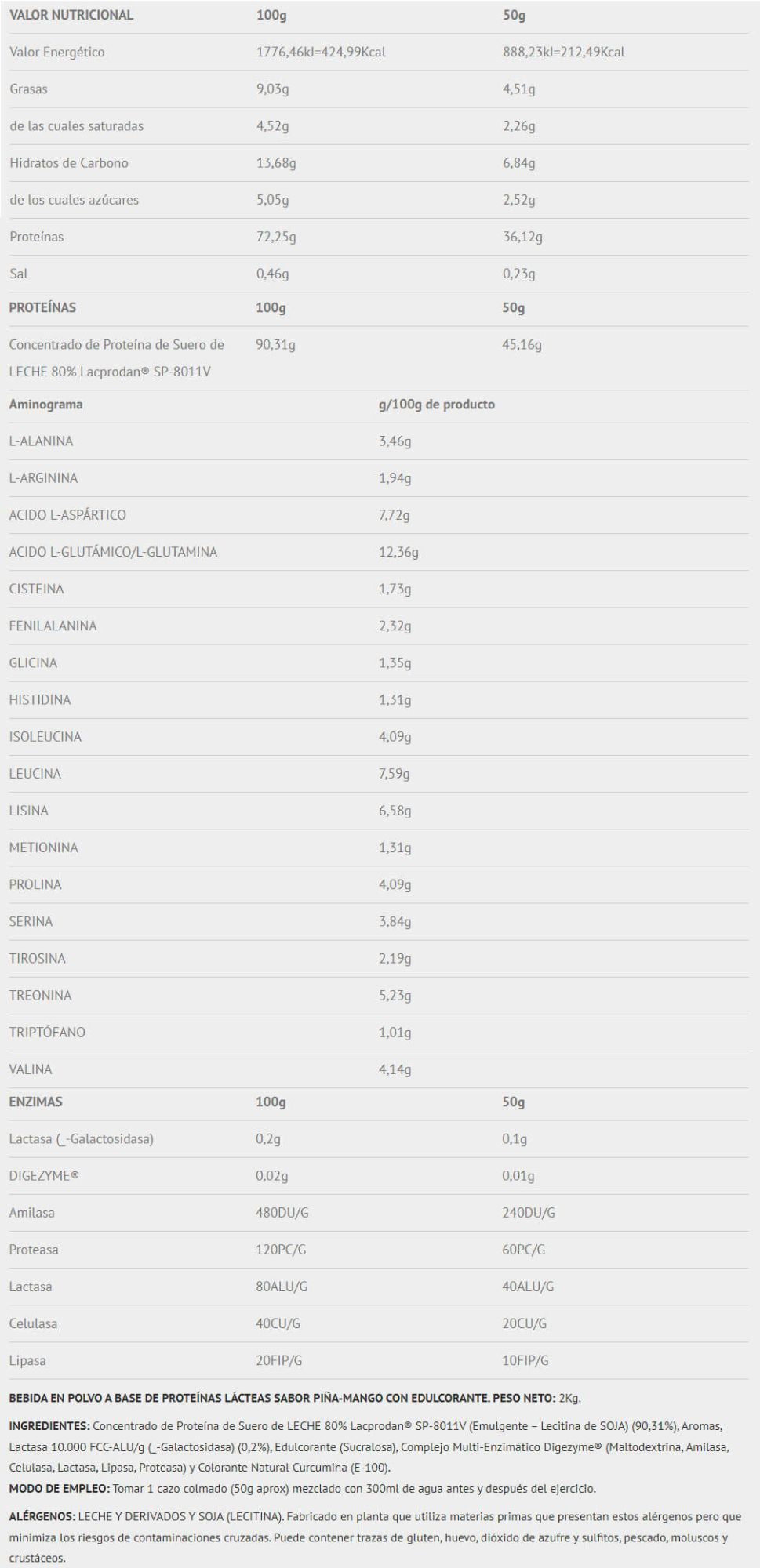Screen dimensions: 760x1568
Task: Click the INGREDIENTES bold label
Action: click(x=50, y=1425)
